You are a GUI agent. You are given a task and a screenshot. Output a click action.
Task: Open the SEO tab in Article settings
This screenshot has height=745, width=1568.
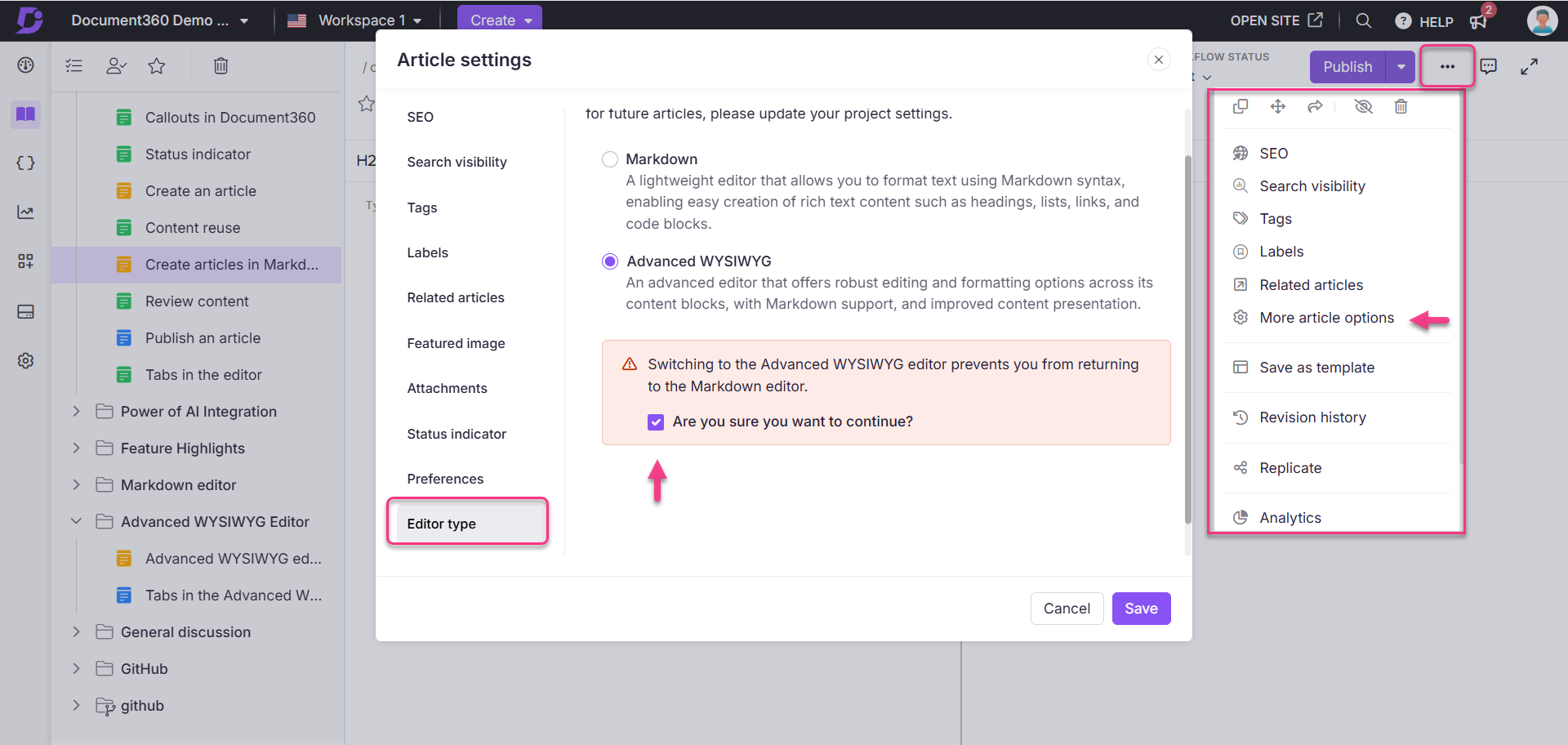coord(421,117)
